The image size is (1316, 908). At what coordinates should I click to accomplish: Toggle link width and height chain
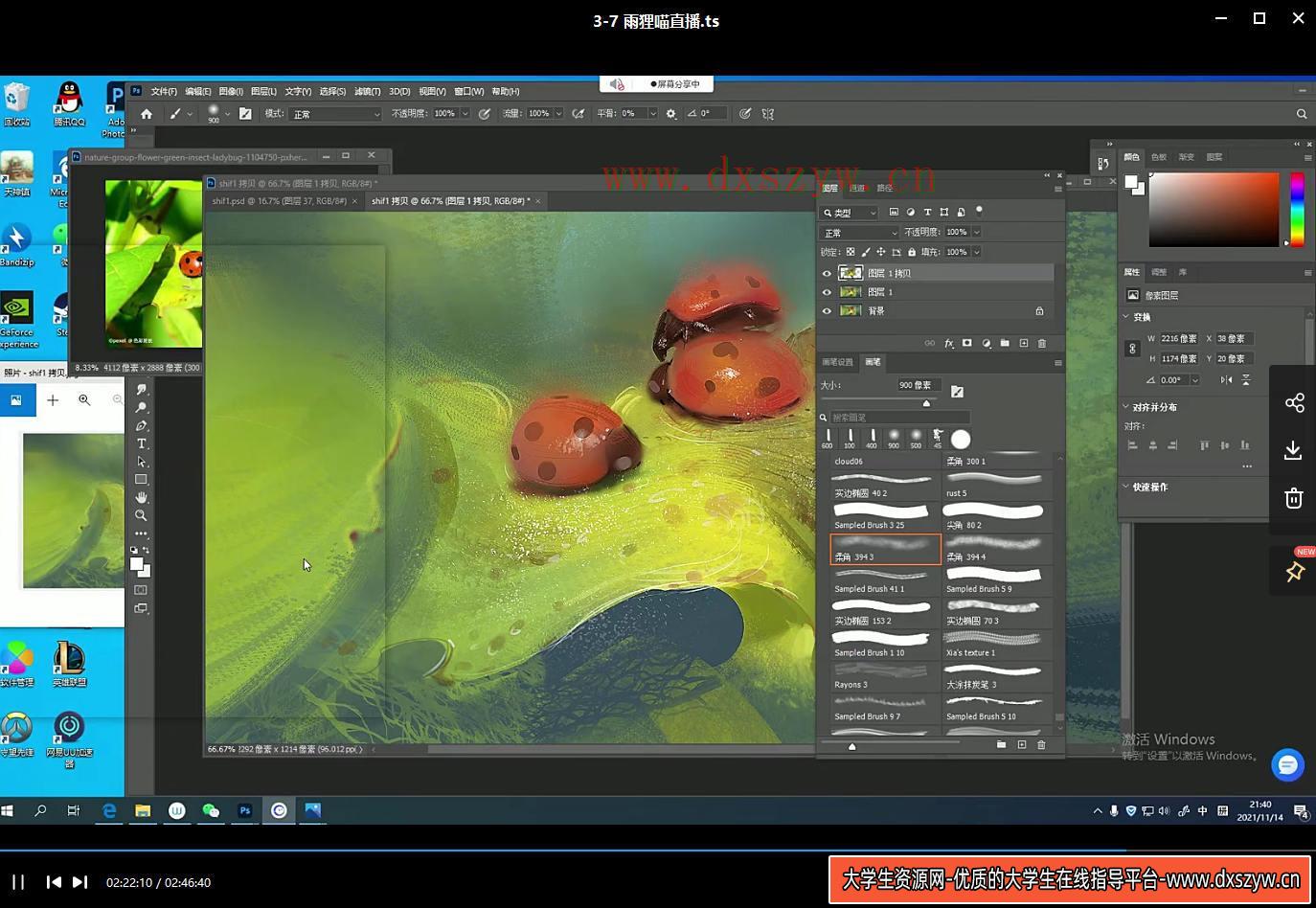point(1132,349)
